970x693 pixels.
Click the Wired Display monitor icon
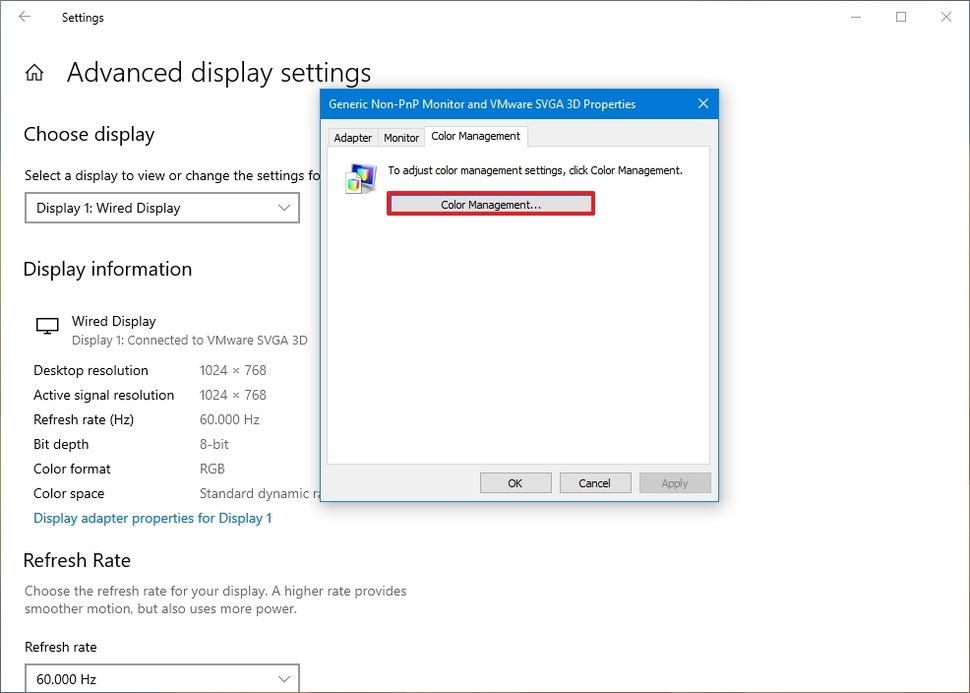click(46, 325)
